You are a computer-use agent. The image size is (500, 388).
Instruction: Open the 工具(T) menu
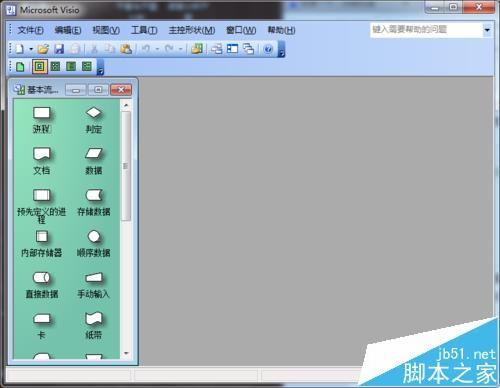coord(144,30)
